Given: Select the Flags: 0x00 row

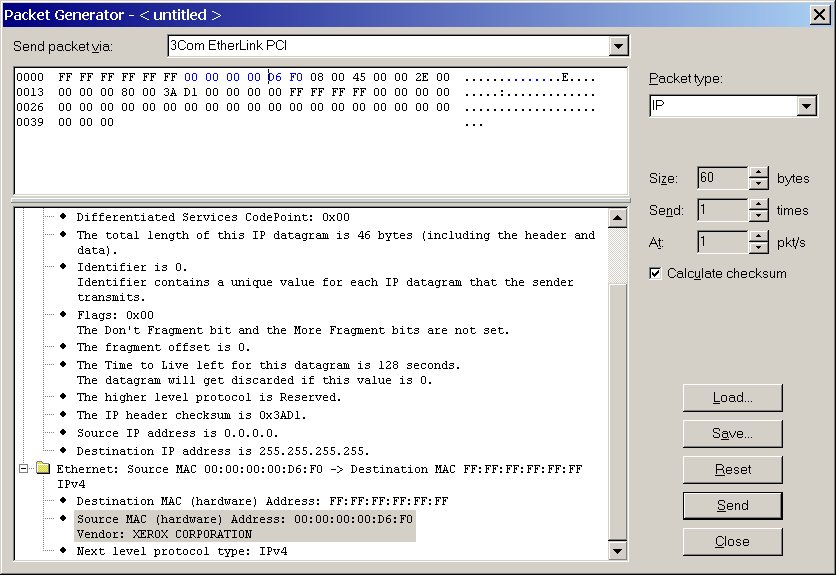Looking at the screenshot, I should pos(293,322).
